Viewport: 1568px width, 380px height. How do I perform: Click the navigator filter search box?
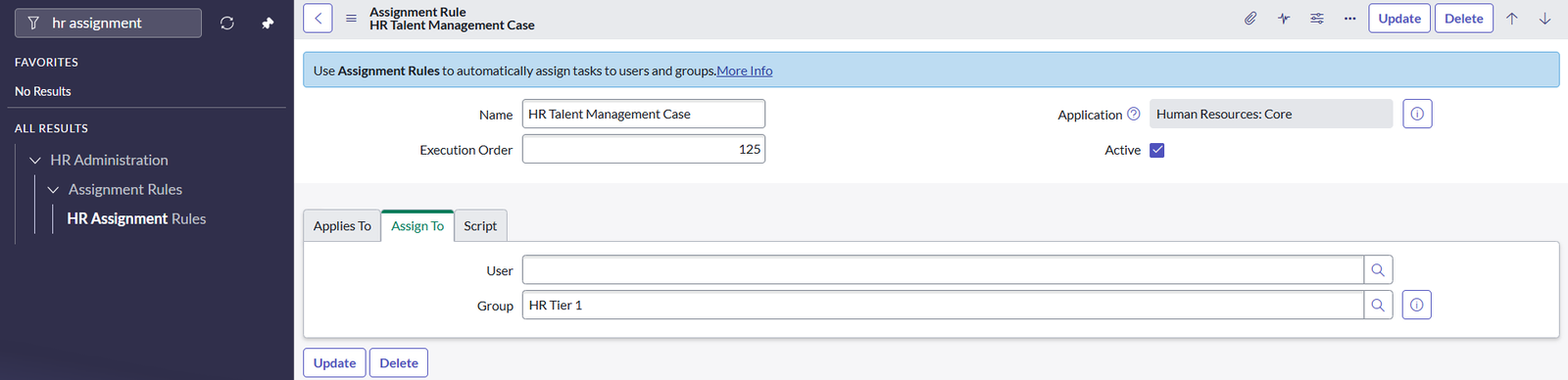(x=108, y=23)
